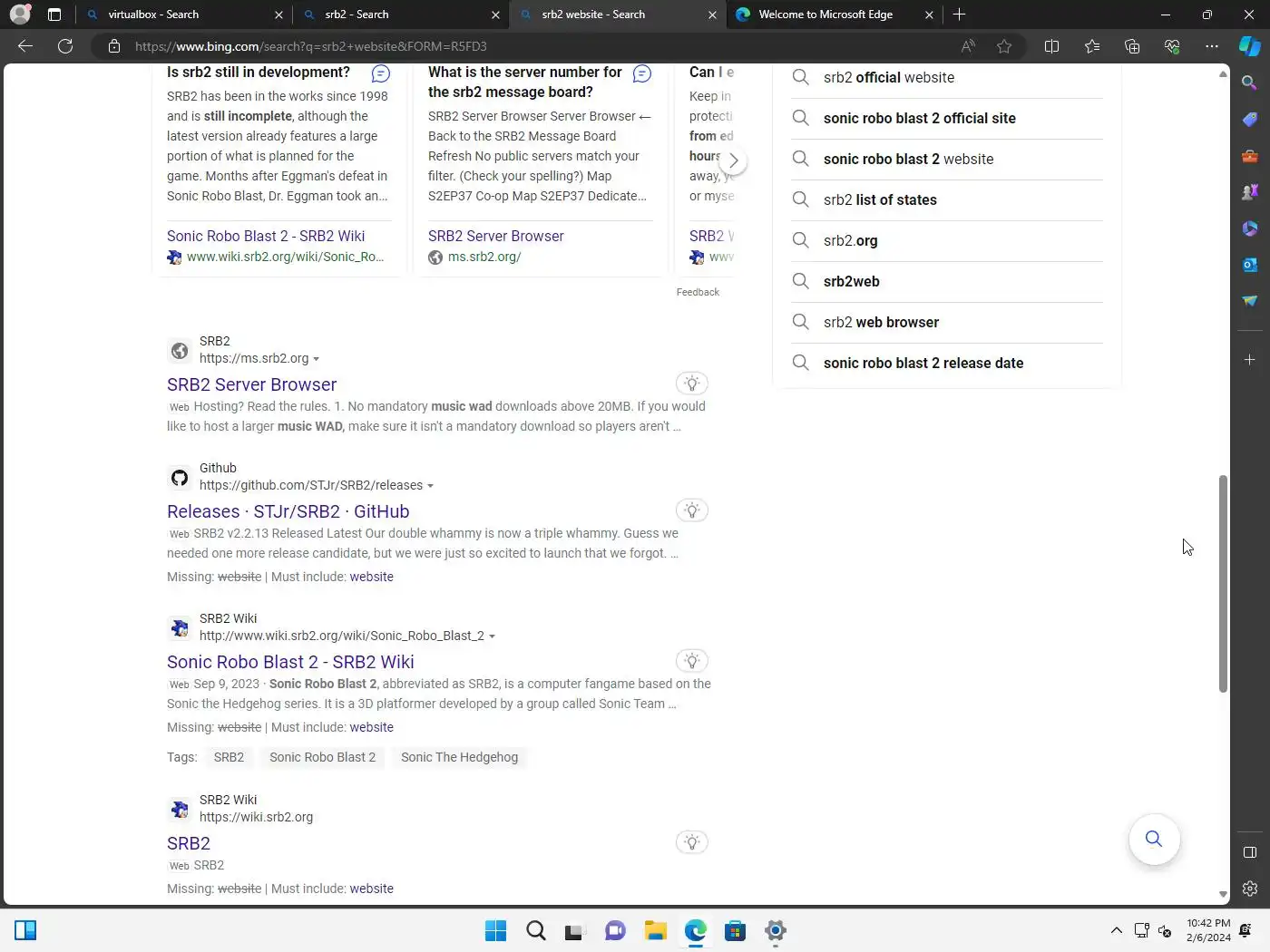Click lightbulb next to Sonic Robo Blast 2 - SRB2 Wiki
This screenshot has height=952, width=1270.
[692, 661]
